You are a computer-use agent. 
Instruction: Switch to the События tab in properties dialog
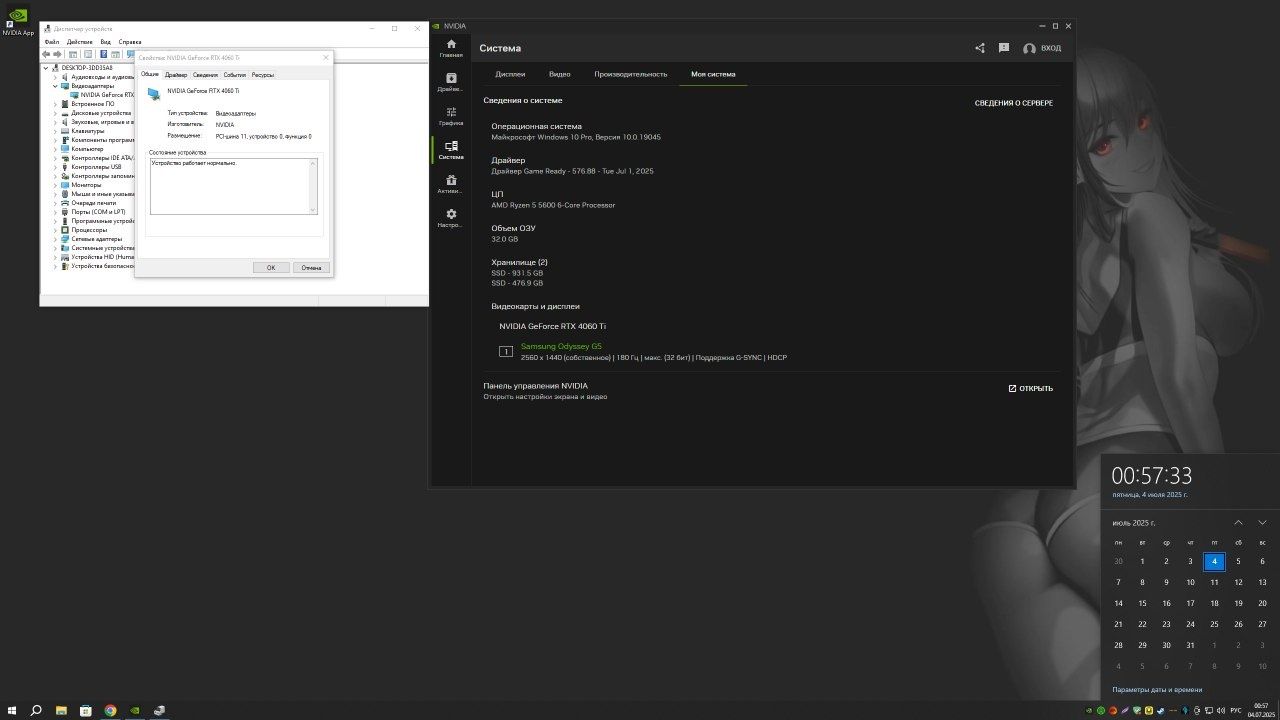click(235, 75)
